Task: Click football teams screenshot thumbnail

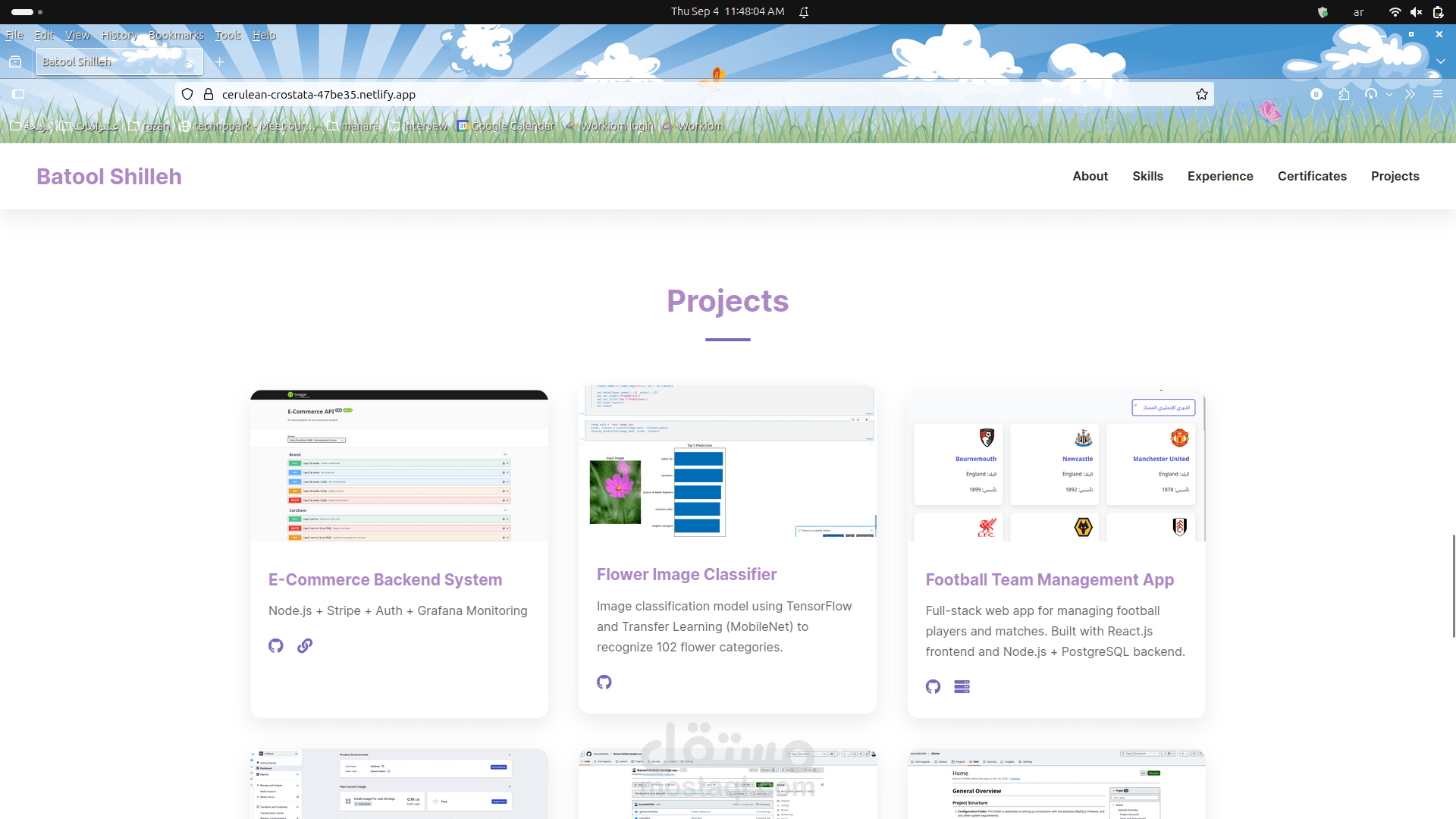Action: [1056, 466]
